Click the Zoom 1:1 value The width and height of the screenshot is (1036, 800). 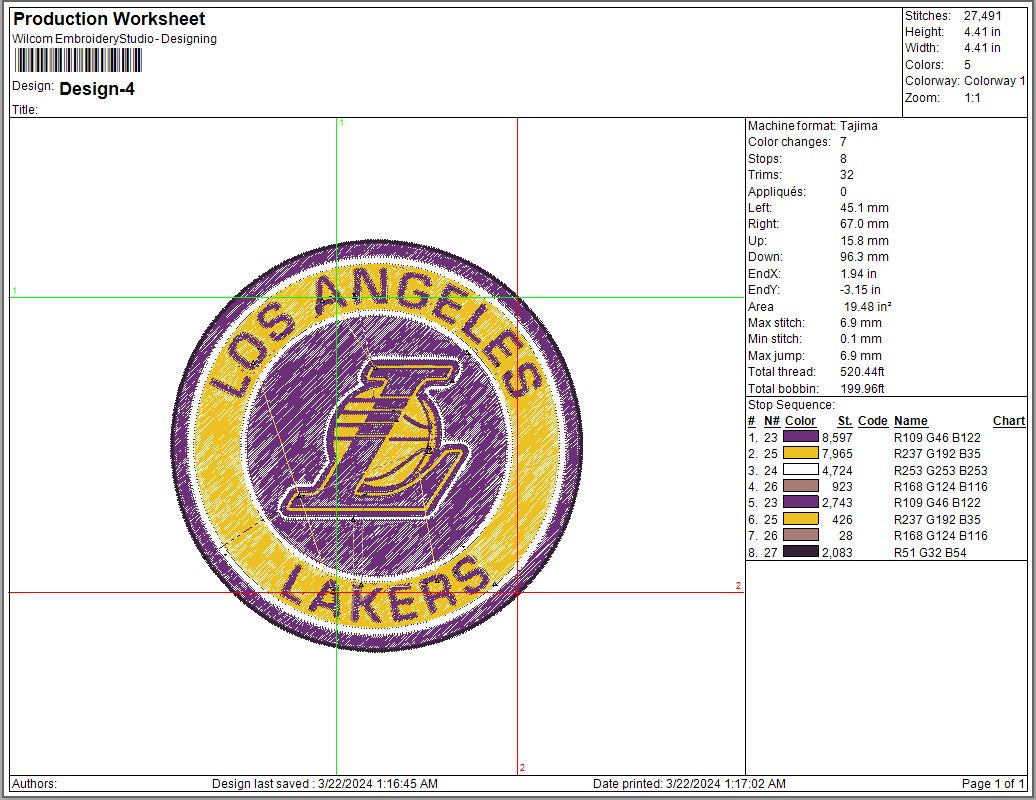(969, 98)
